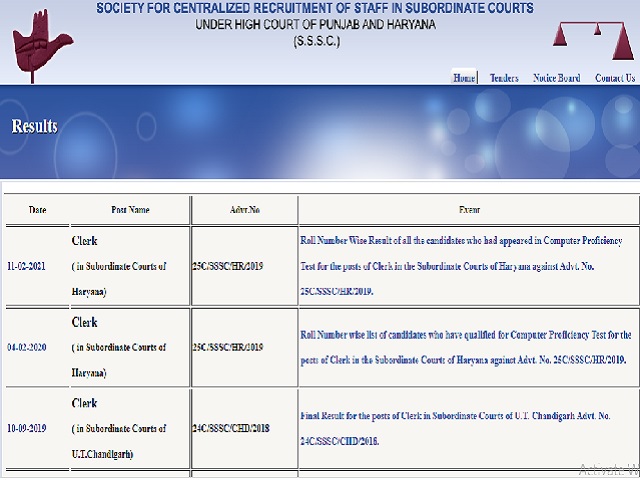Click the Society for Centralized Recruitment title

pyautogui.click(x=315, y=8)
